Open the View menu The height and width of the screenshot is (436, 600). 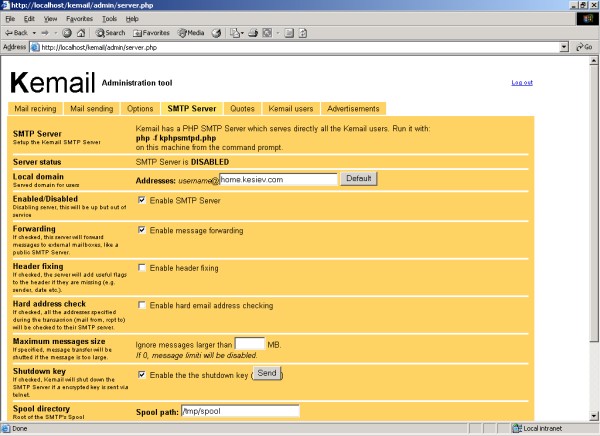coord(50,19)
